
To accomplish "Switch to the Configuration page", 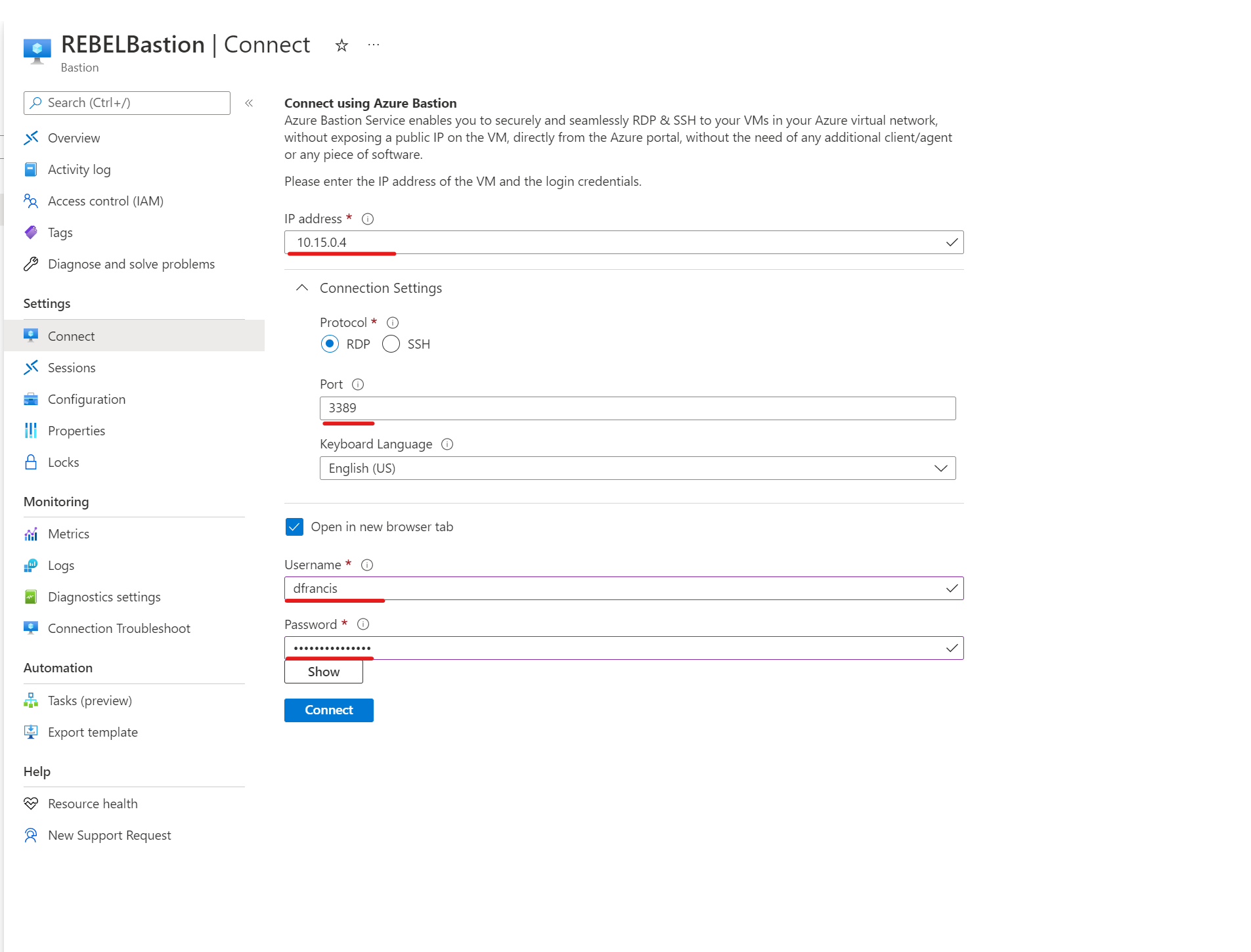I will [87, 399].
